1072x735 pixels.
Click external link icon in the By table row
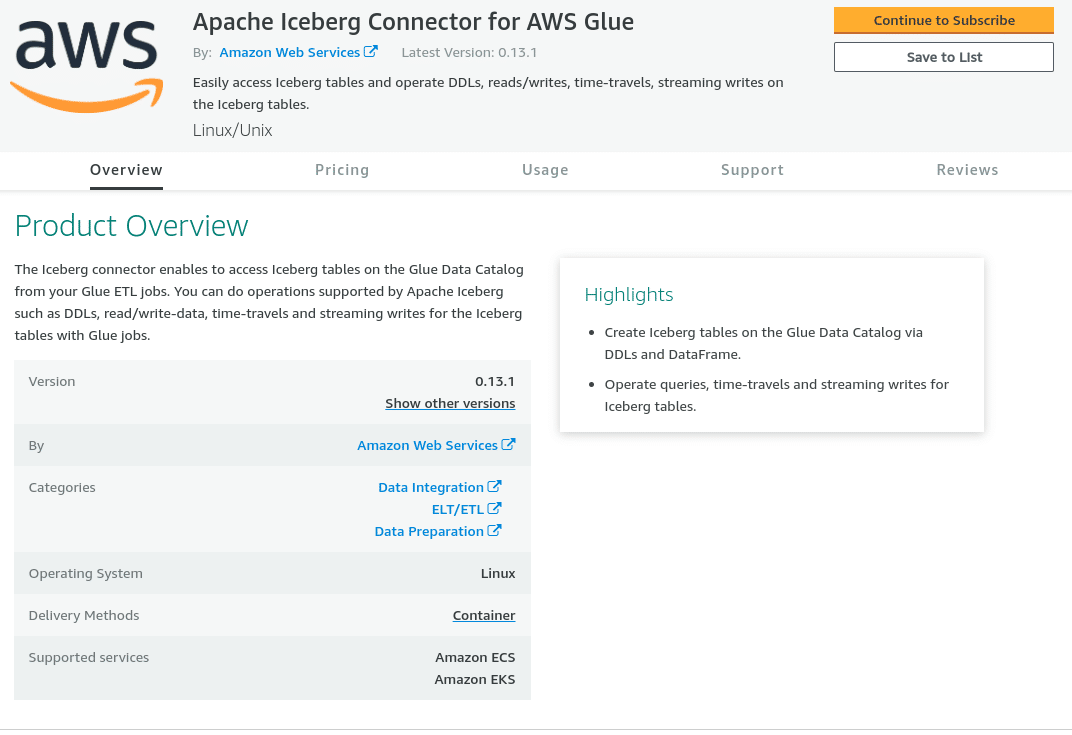508,444
